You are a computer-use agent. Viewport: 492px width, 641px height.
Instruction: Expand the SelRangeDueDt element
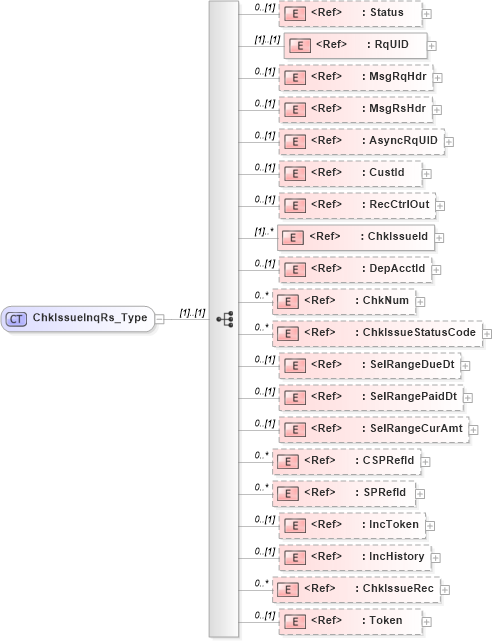[465, 366]
